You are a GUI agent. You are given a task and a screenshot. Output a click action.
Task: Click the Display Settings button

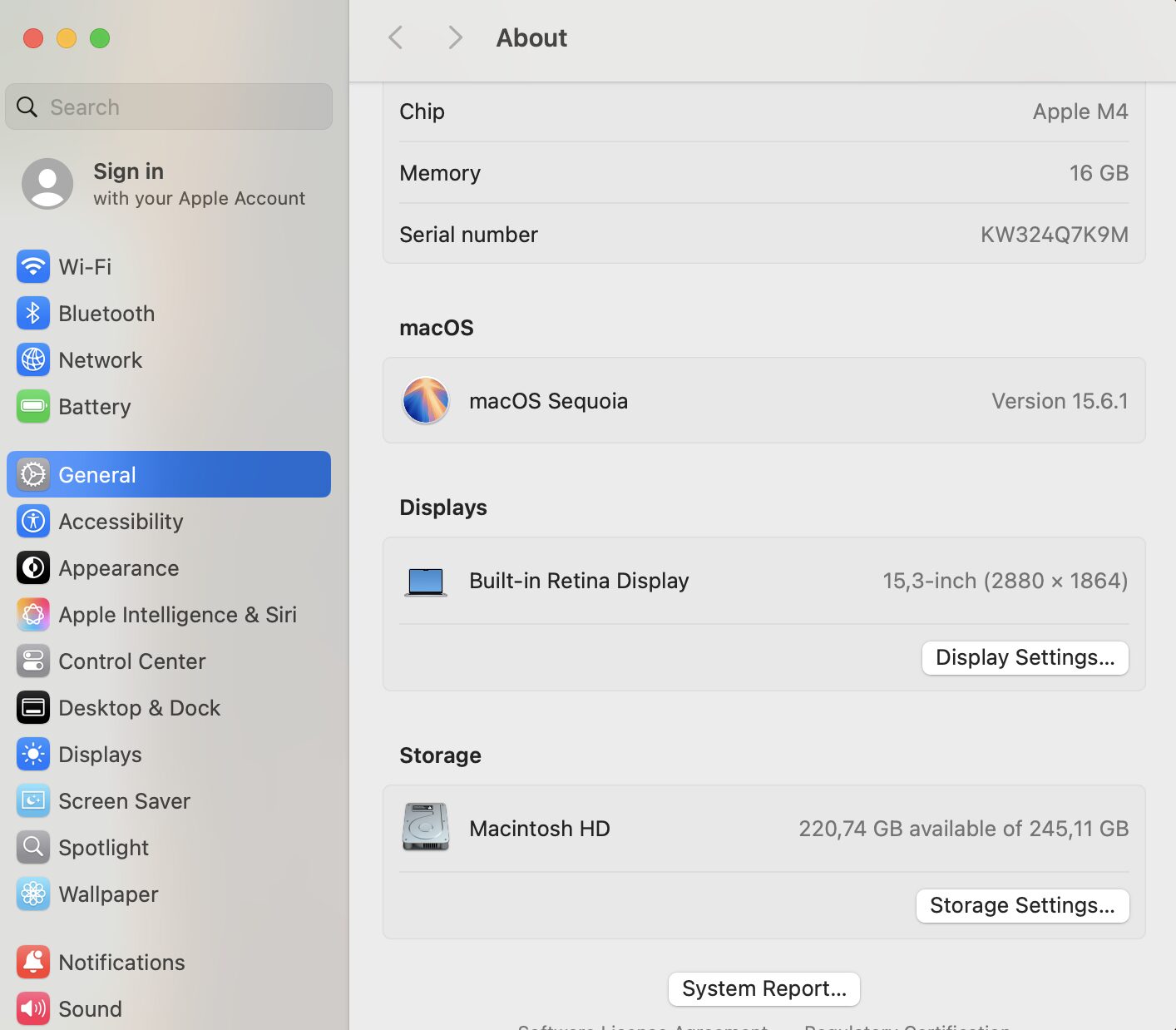pyautogui.click(x=1025, y=658)
